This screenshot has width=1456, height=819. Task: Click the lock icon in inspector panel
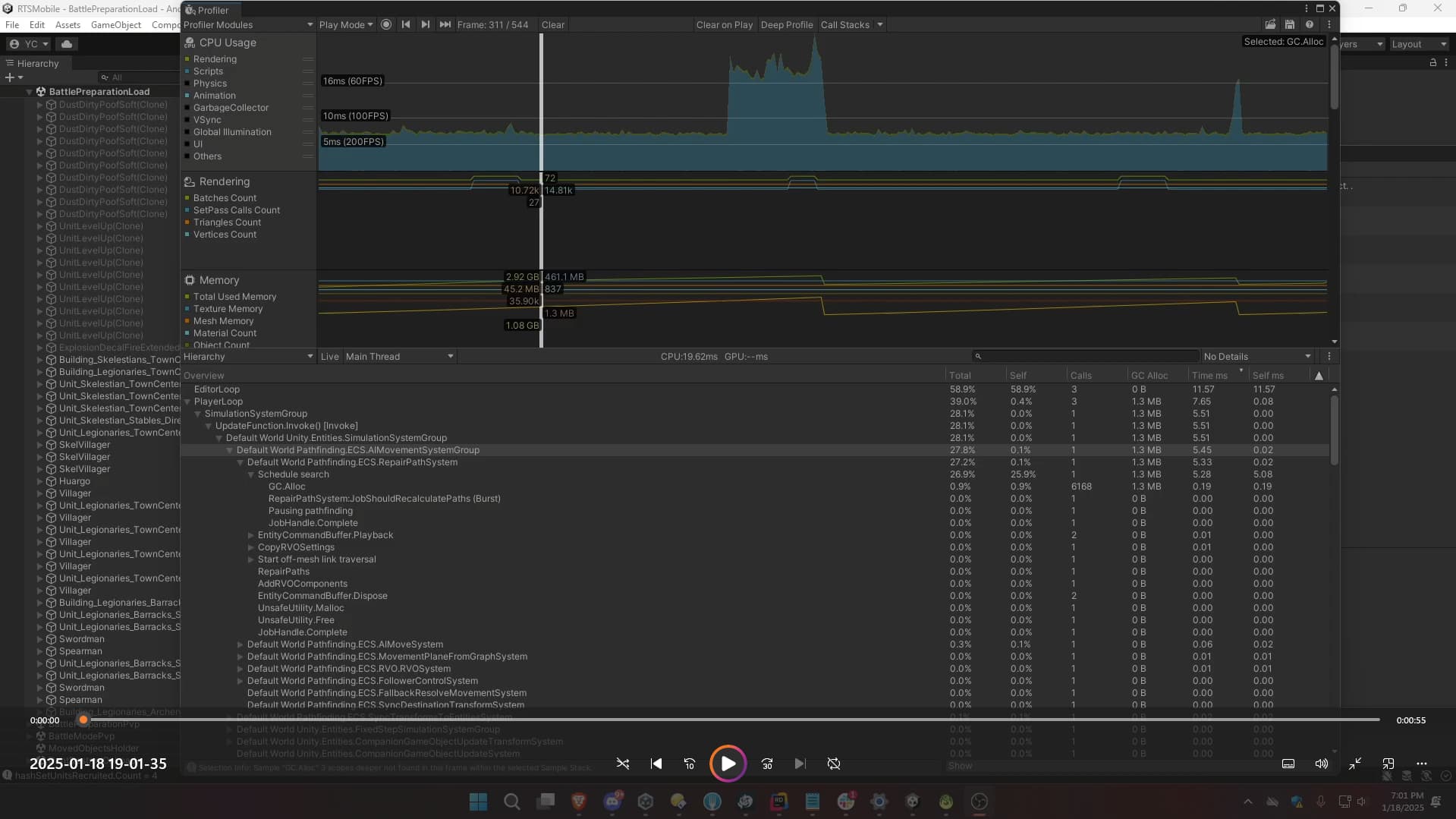(1432, 62)
